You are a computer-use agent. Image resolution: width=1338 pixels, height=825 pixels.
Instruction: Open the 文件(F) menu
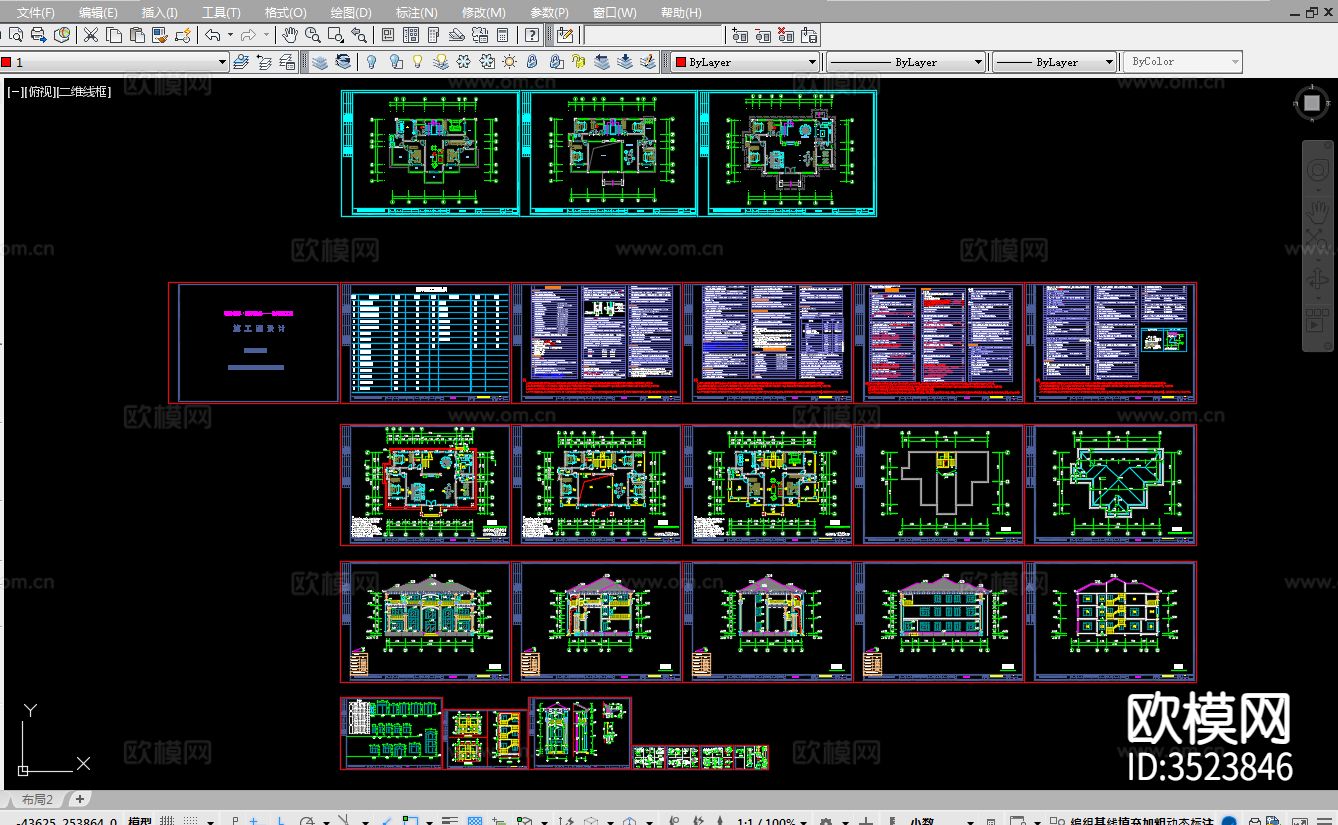36,12
